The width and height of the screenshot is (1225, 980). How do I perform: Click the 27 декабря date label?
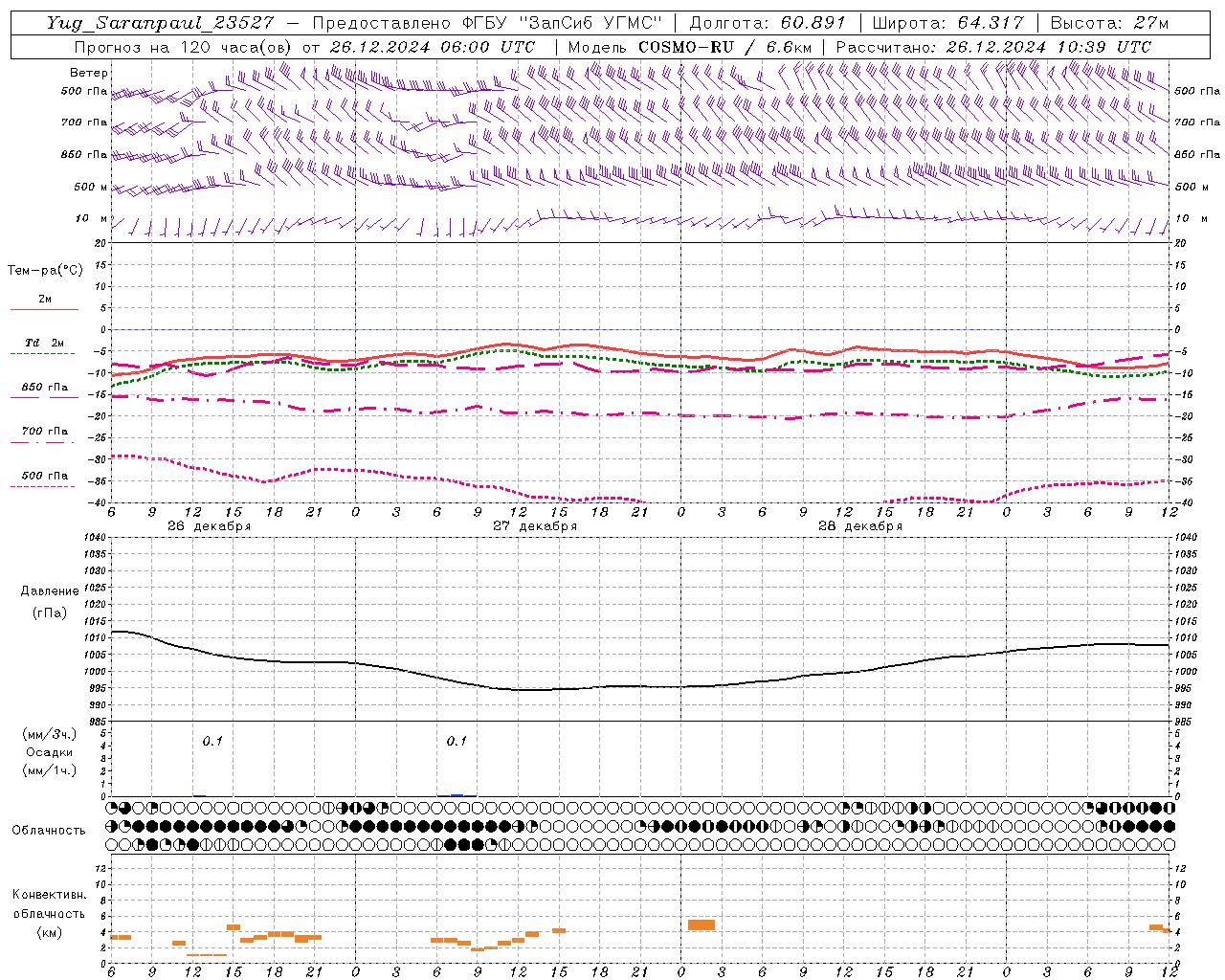[535, 526]
